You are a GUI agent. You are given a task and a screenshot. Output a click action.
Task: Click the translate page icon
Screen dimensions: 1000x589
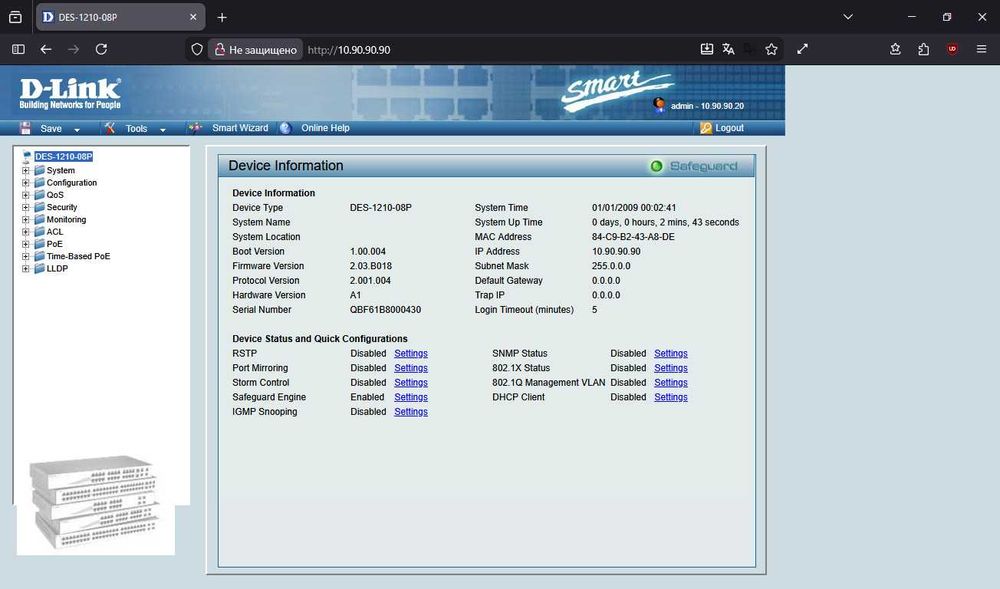tap(728, 49)
